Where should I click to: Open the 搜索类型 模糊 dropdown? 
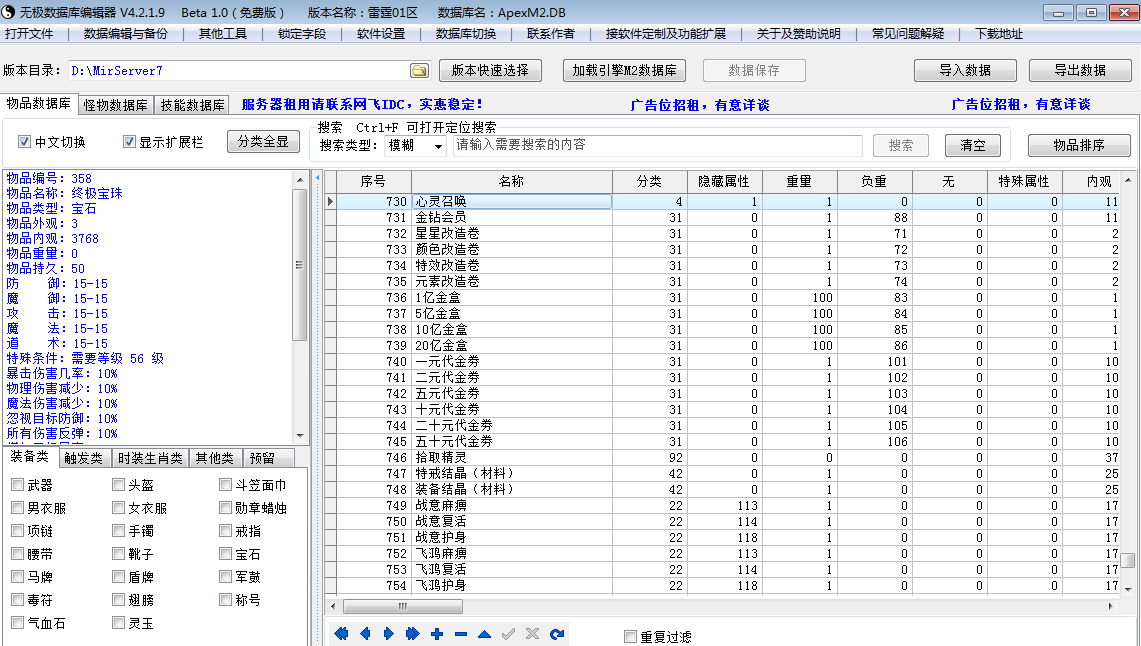(415, 145)
